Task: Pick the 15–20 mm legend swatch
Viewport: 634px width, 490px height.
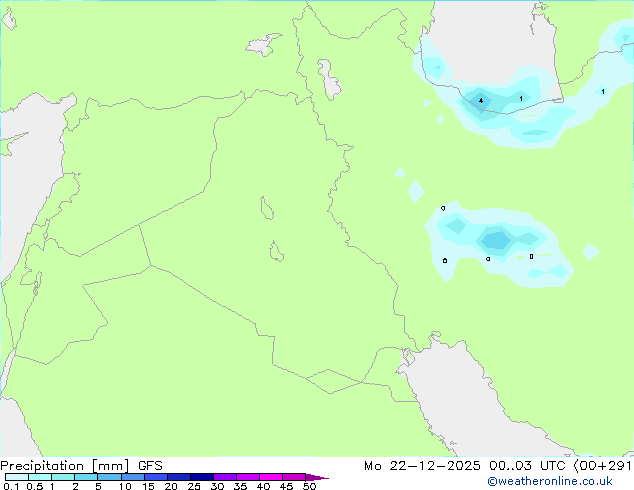Action: click(x=155, y=477)
